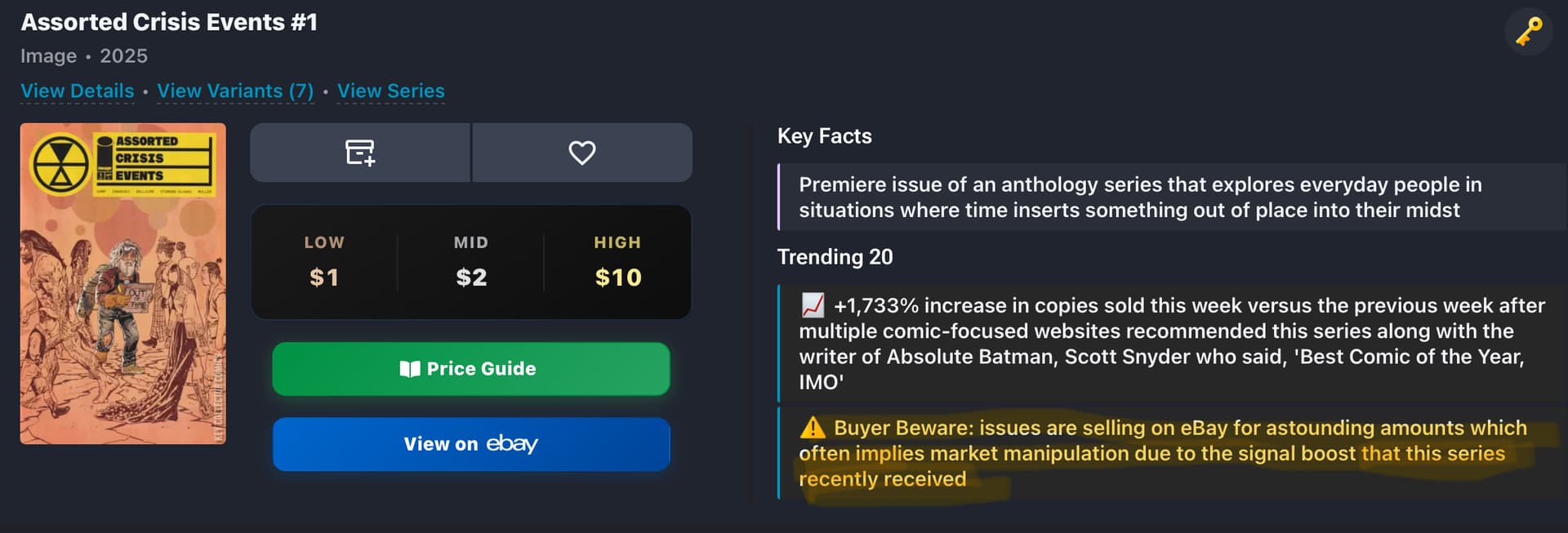The height and width of the screenshot is (533, 1568).
Task: Add comic to collection icon
Action: (360, 153)
